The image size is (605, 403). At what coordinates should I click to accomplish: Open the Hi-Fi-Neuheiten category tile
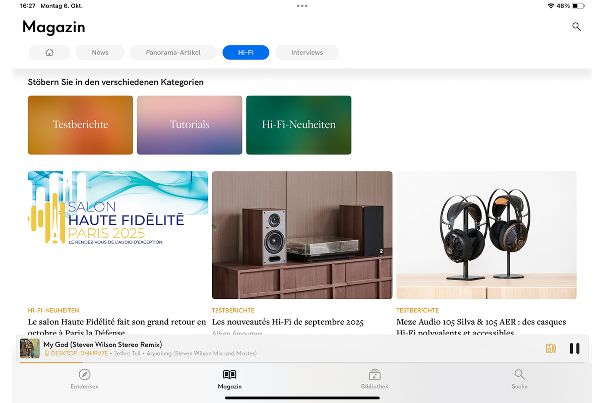(x=298, y=125)
